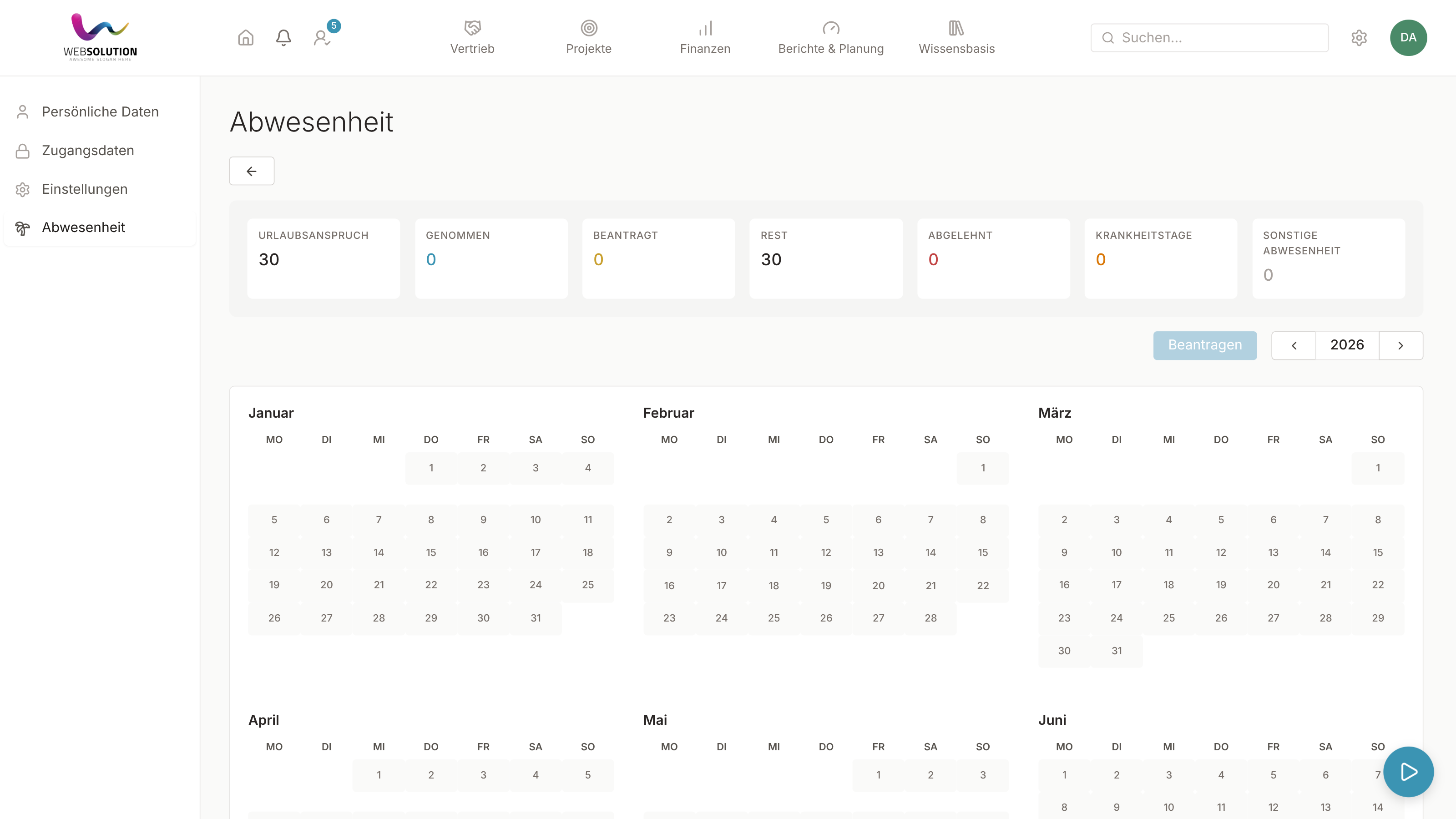Click the palm tree icon beside Abwesenheit
1456x819 pixels.
[x=23, y=228]
